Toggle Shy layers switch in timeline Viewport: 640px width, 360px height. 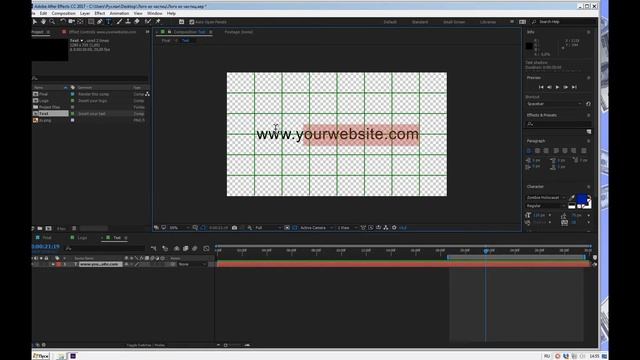pyautogui.click(x=176, y=248)
